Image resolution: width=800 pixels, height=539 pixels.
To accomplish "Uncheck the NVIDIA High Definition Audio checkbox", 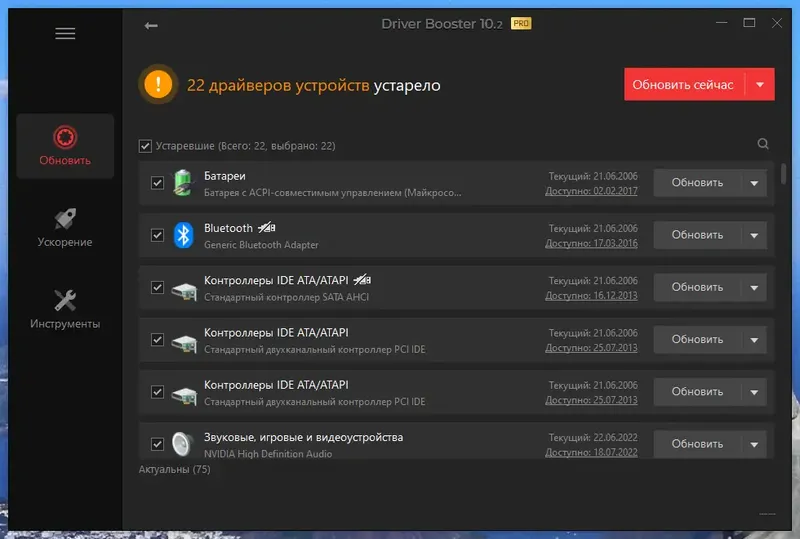I will tap(157, 444).
